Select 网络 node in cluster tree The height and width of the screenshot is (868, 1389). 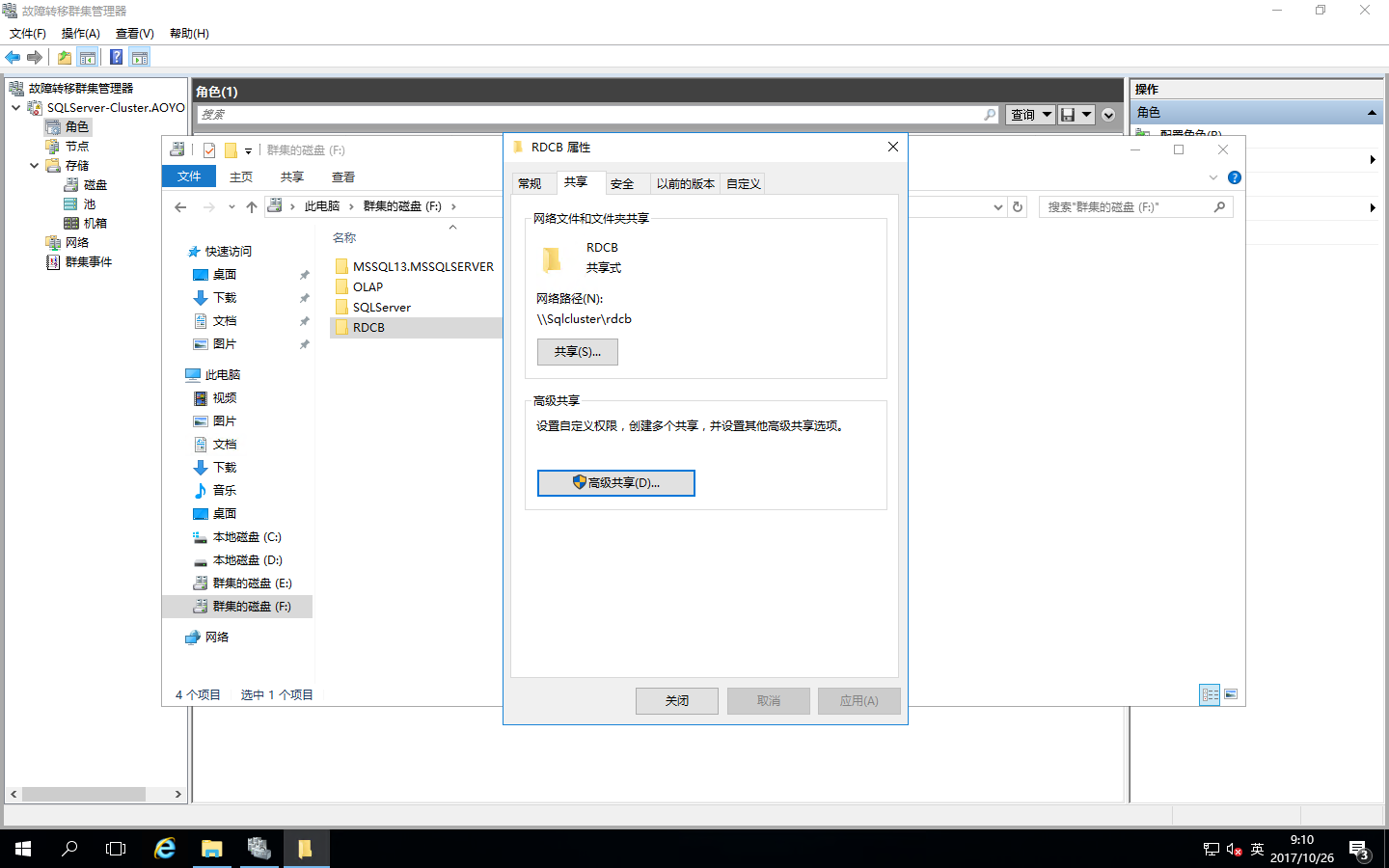(x=77, y=243)
